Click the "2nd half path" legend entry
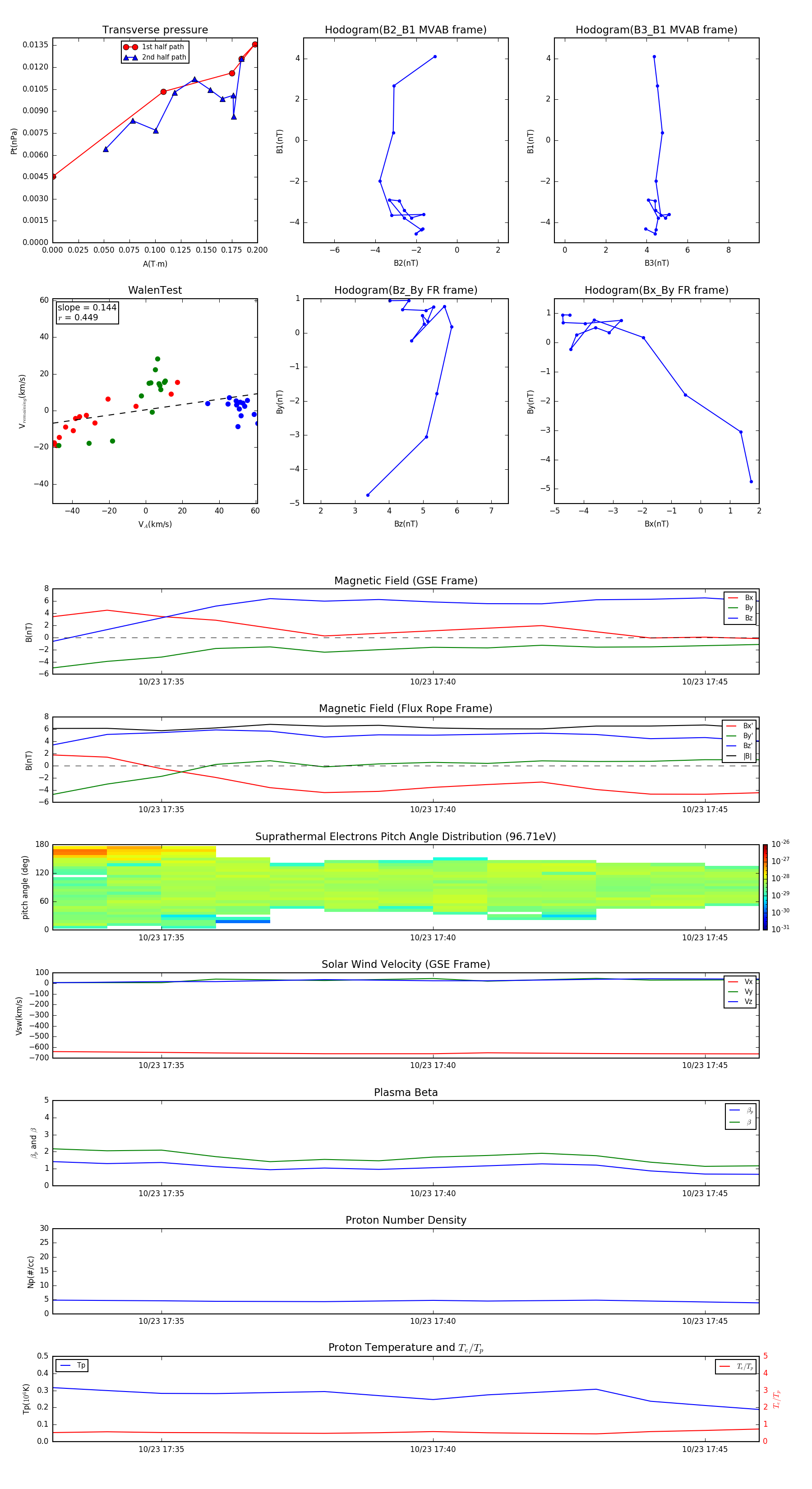812x1489 pixels. [156, 57]
